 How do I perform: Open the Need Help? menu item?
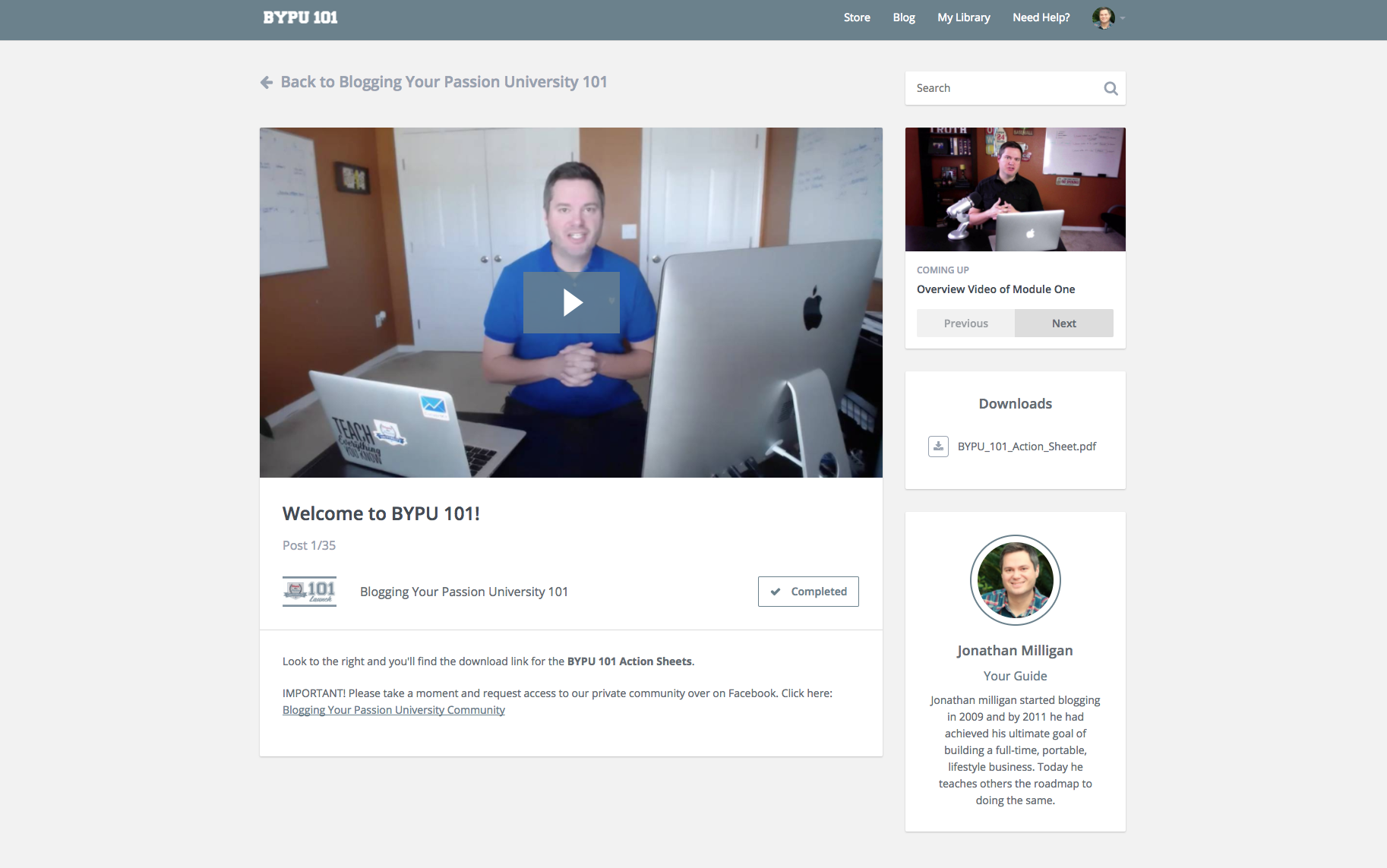coord(1041,17)
